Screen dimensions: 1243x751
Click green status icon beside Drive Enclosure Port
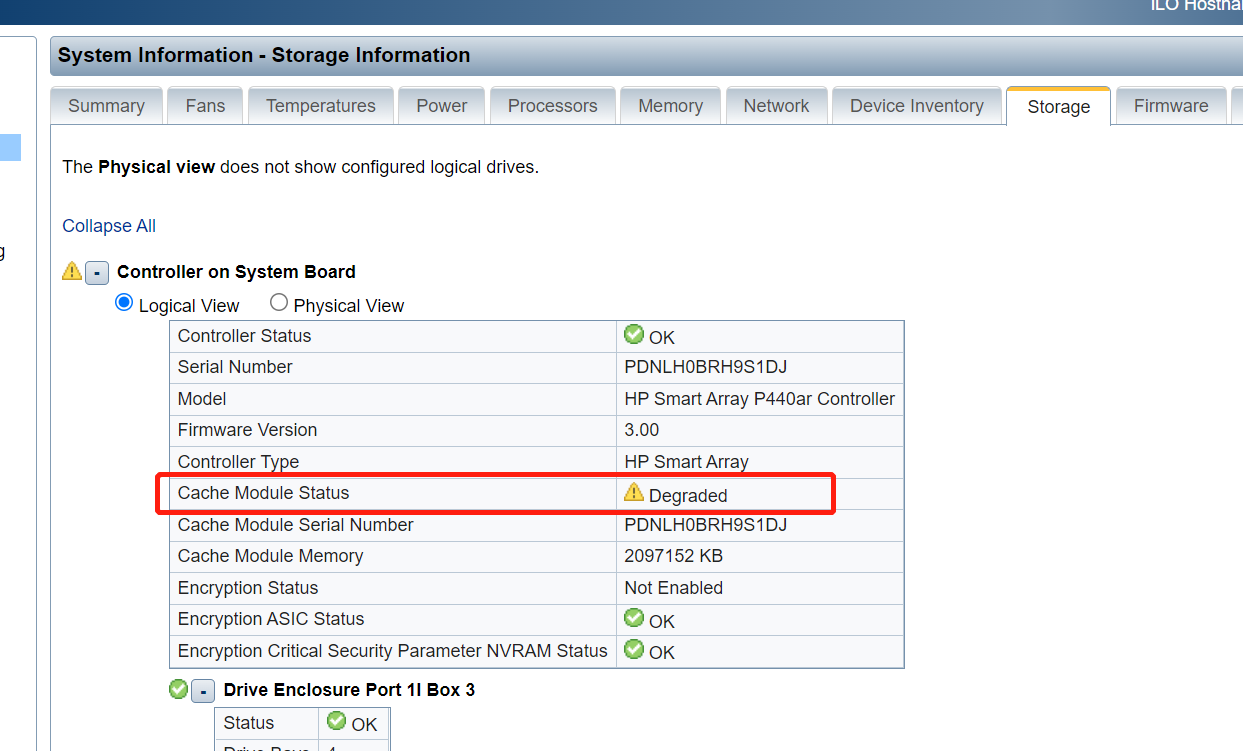coord(178,689)
